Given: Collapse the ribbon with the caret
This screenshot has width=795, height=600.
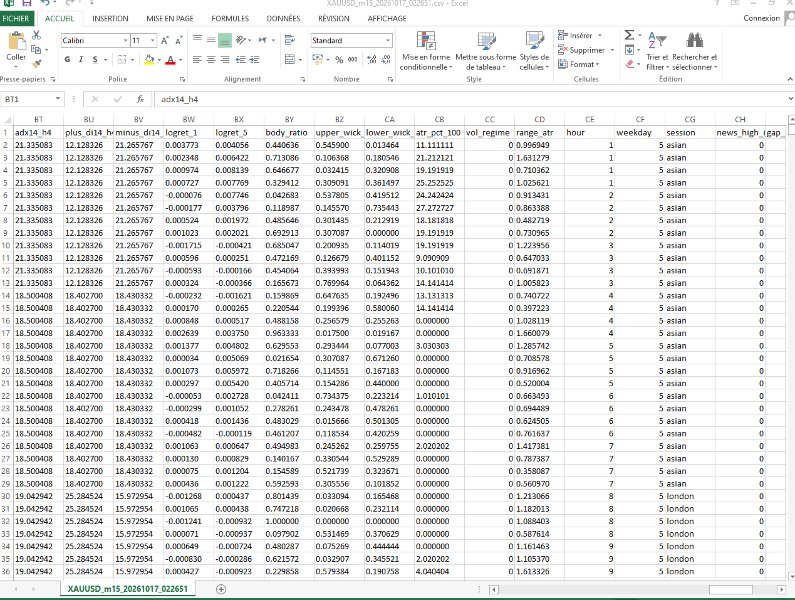Looking at the screenshot, I should coord(789,79).
